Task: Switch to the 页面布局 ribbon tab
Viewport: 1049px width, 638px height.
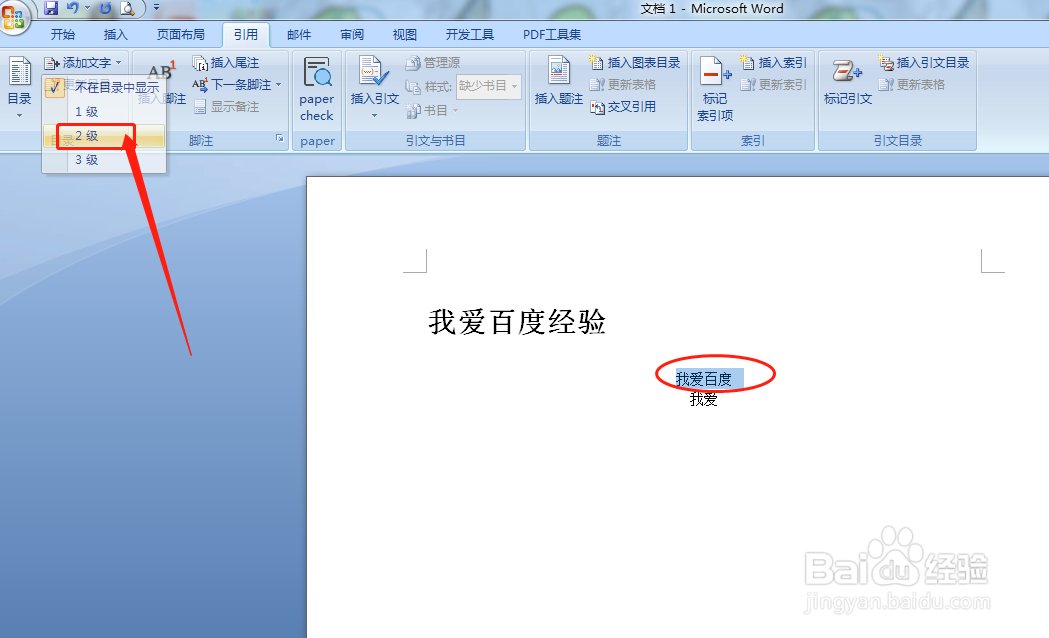Action: click(181, 35)
